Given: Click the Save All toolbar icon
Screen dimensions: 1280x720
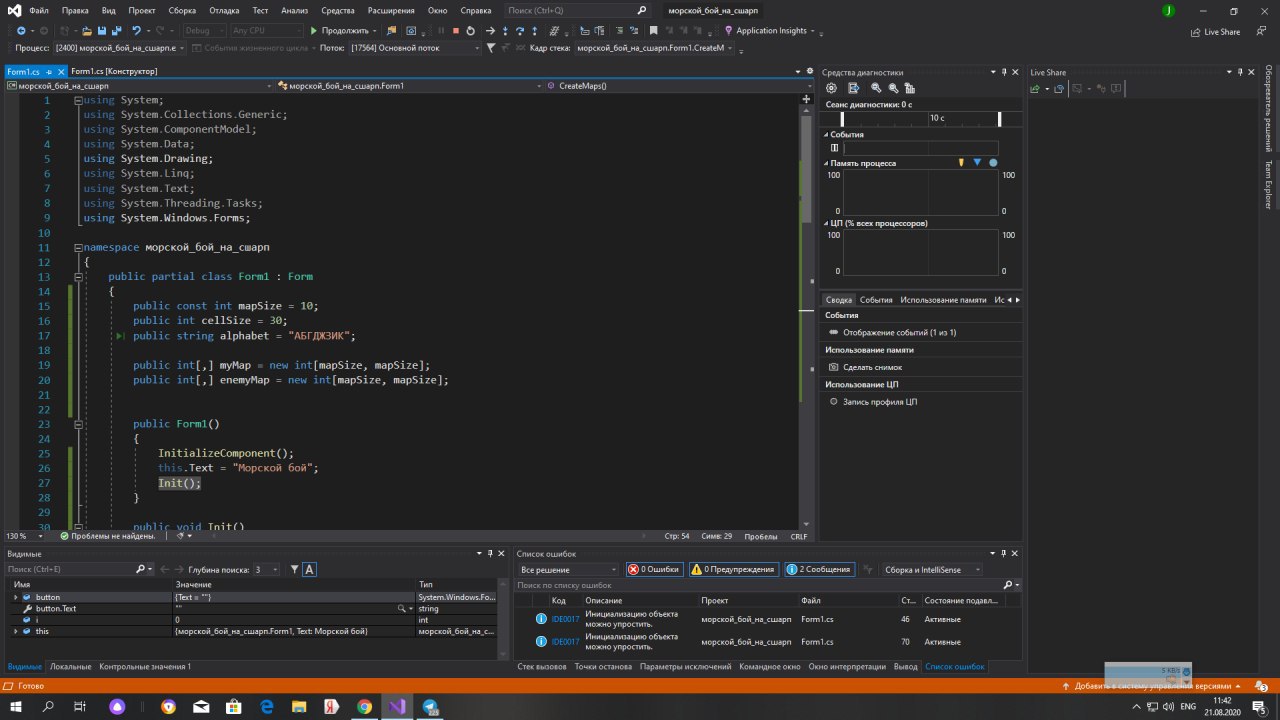Looking at the screenshot, I should tap(117, 31).
